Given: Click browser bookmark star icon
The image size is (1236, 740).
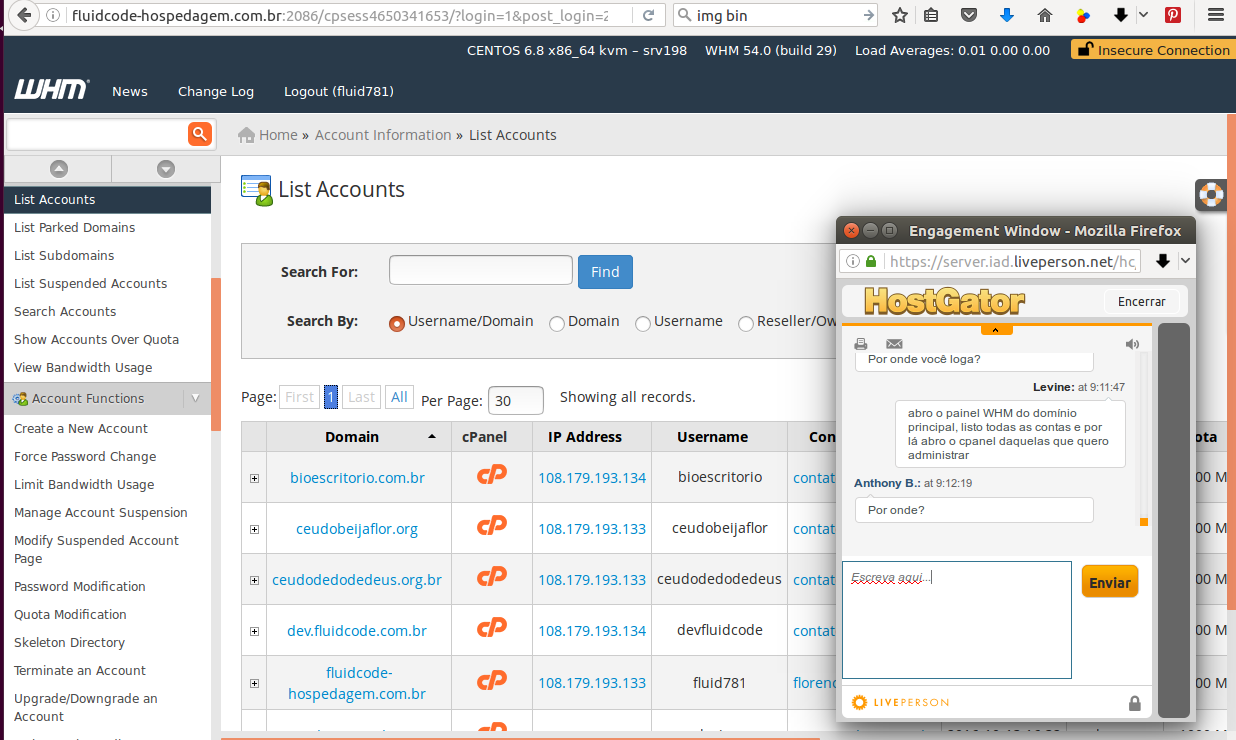Looking at the screenshot, I should pos(900,15).
